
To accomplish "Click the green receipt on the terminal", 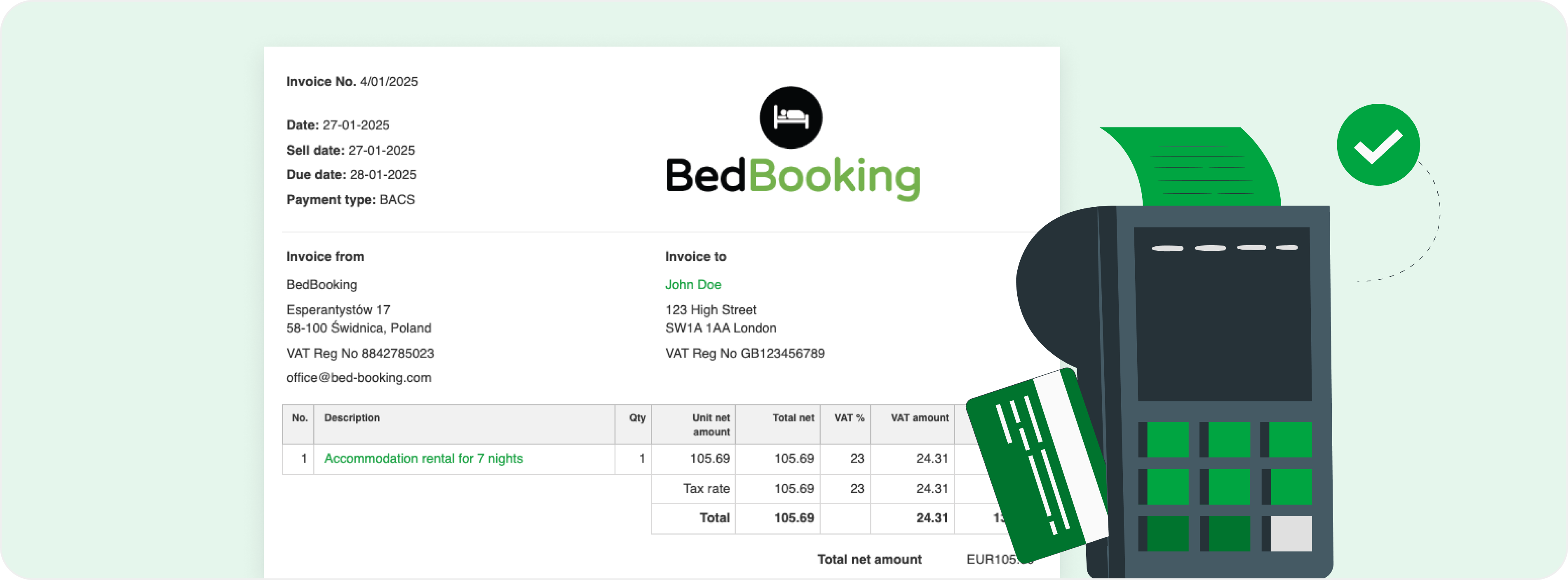I will click(x=1192, y=166).
